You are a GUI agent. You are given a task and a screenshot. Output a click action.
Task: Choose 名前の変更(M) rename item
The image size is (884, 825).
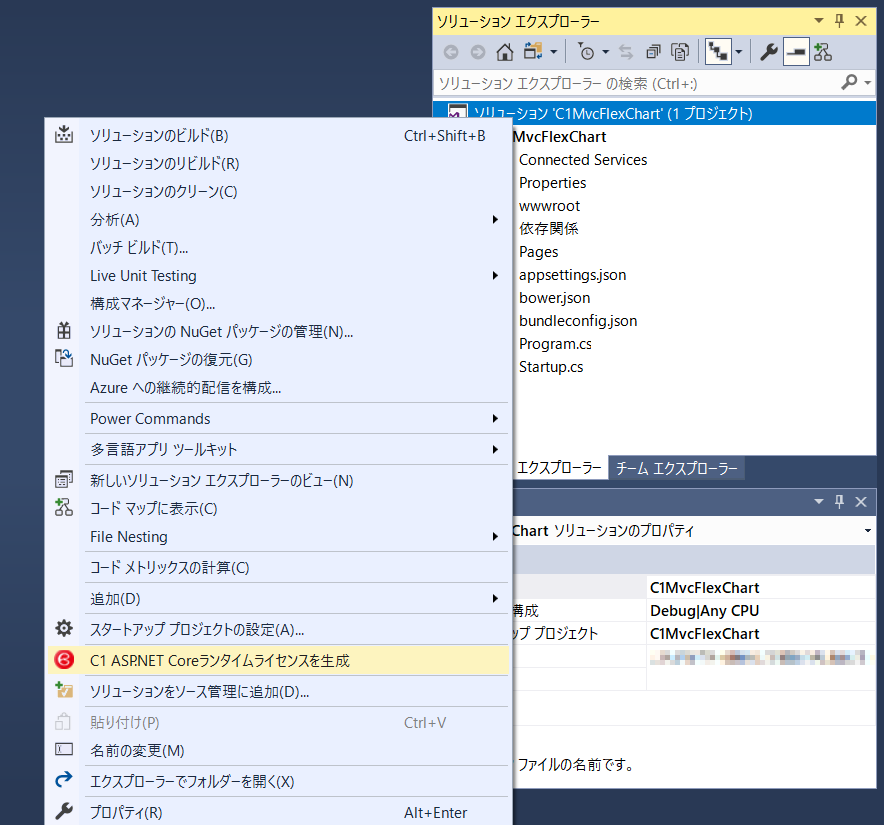pos(279,751)
